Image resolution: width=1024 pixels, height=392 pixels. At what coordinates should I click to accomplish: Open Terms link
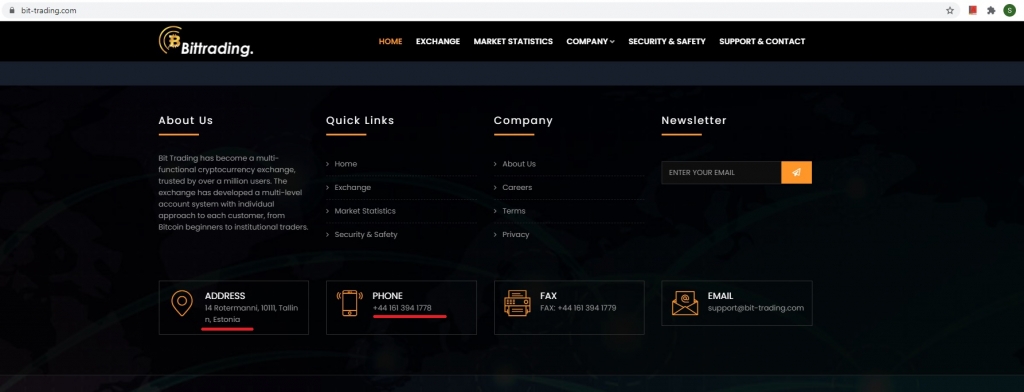pyautogui.click(x=514, y=211)
